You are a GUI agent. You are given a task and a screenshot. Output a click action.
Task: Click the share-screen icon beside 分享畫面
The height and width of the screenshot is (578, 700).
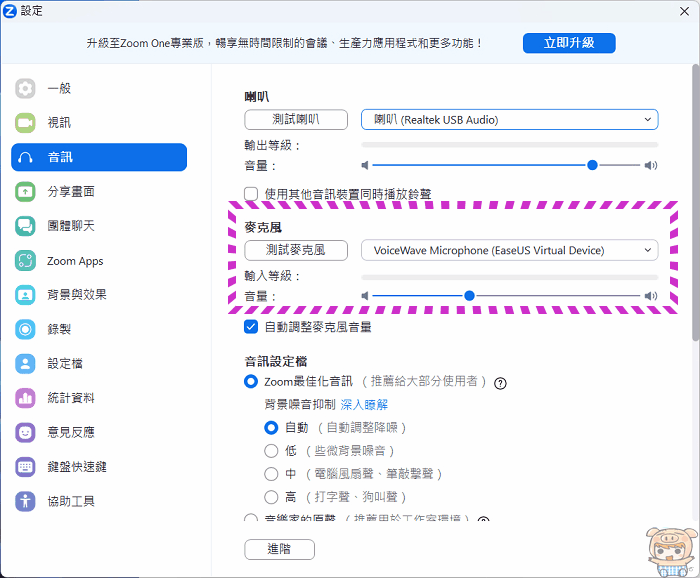25,191
